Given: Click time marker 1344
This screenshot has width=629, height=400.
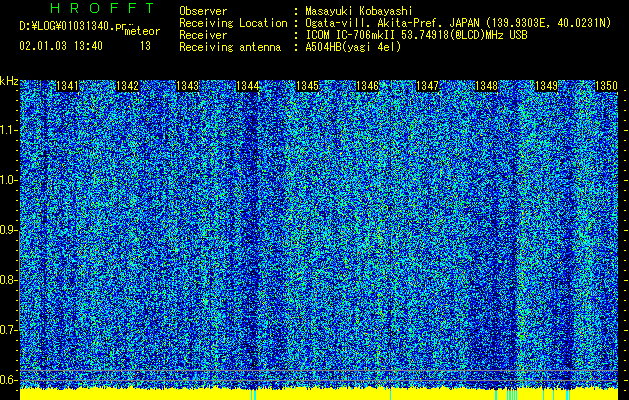Looking at the screenshot, I should coord(248,86).
